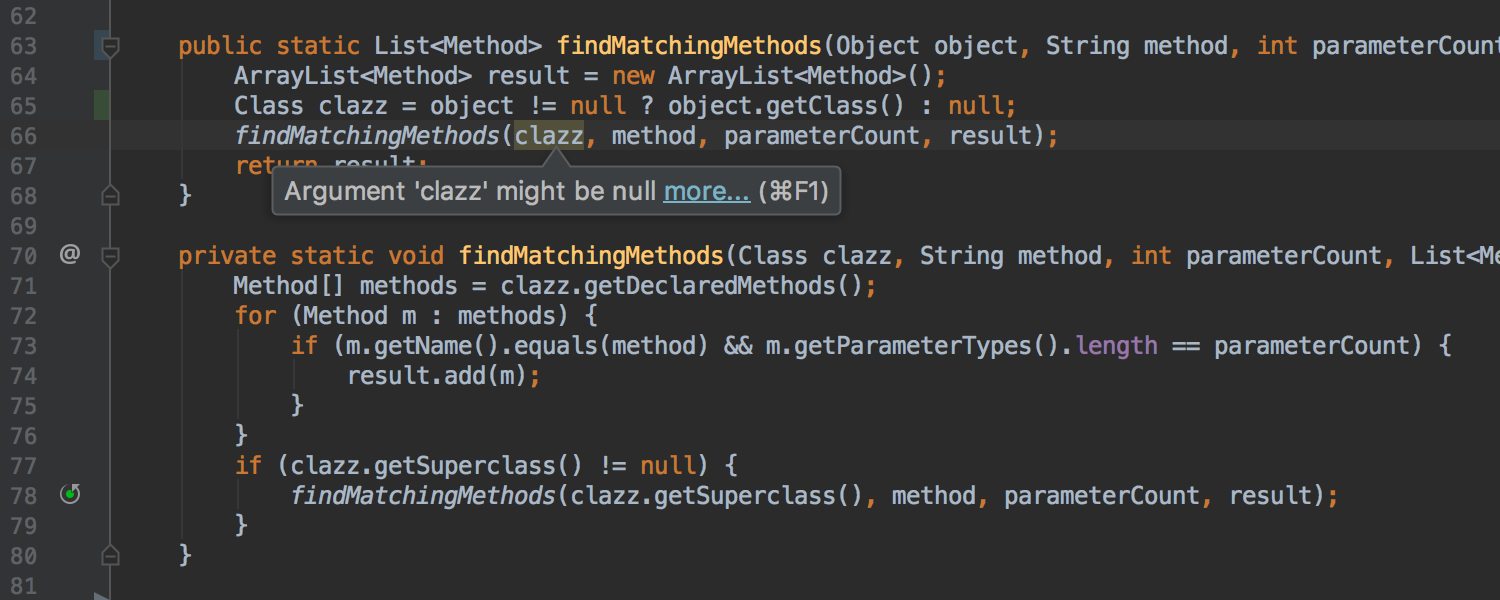
Task: Click the italic findMatchingMethods call on line 78
Action: [423, 496]
